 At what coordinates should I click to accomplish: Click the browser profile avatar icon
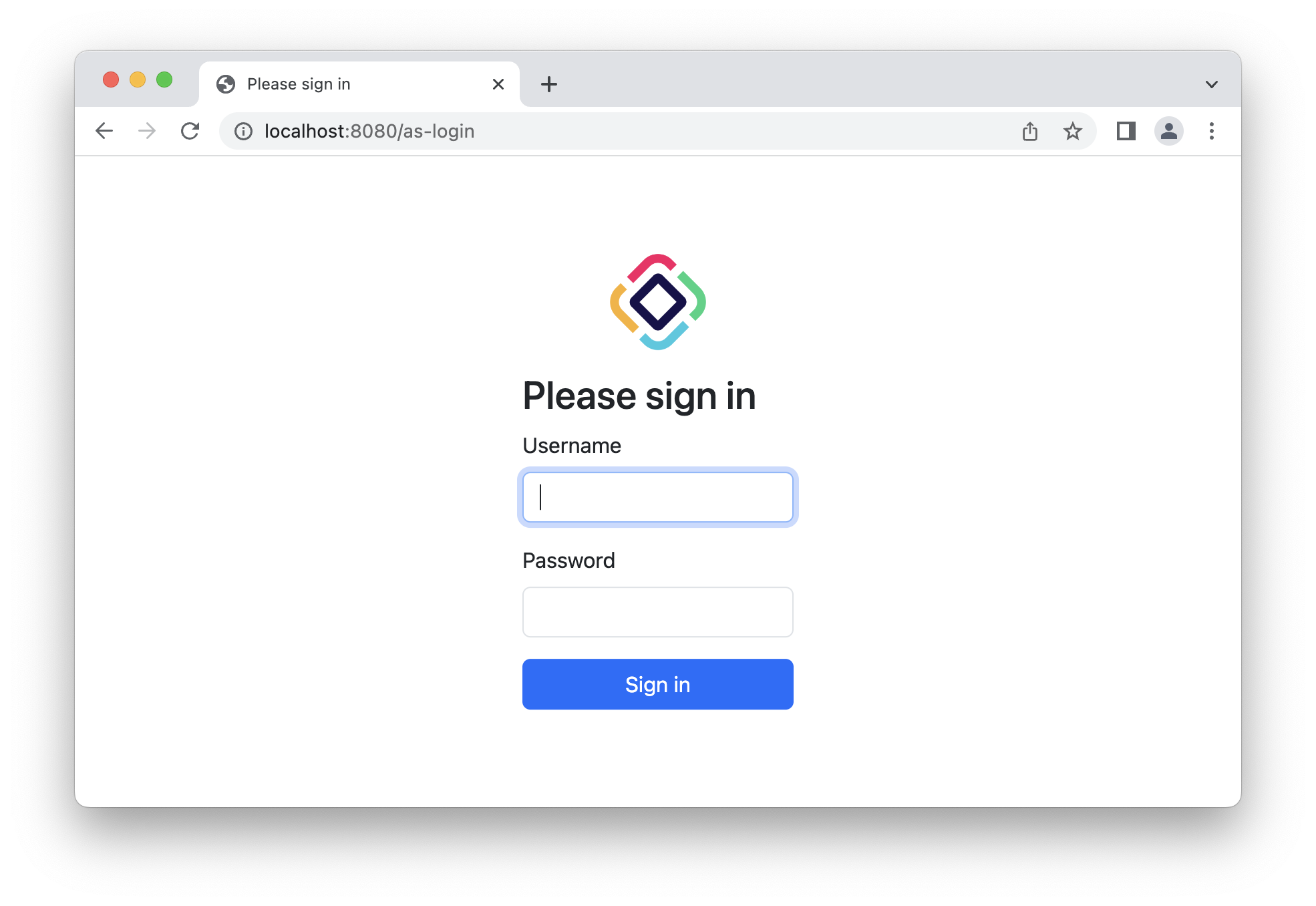[1169, 131]
